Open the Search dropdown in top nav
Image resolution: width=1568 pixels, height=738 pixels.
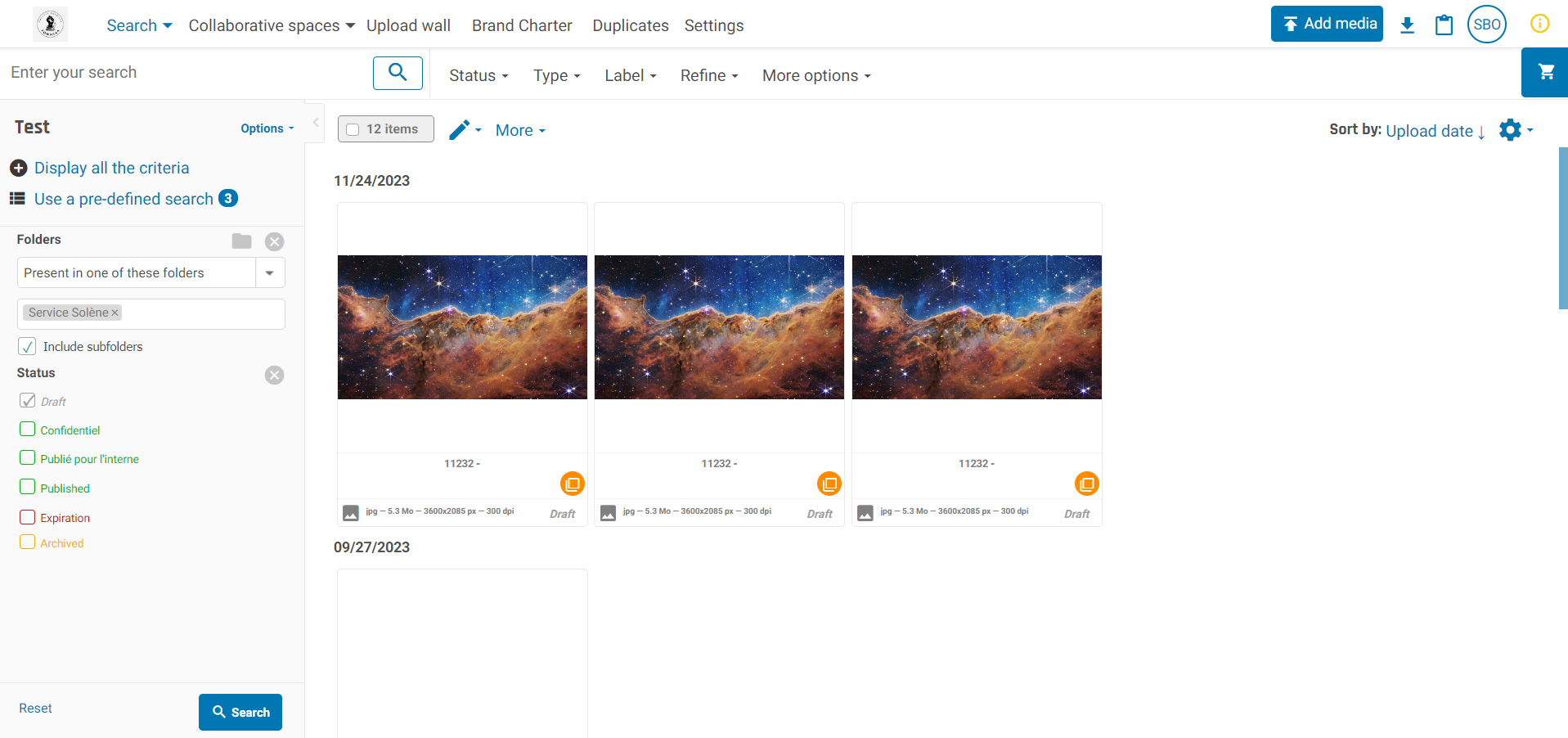[x=139, y=25]
